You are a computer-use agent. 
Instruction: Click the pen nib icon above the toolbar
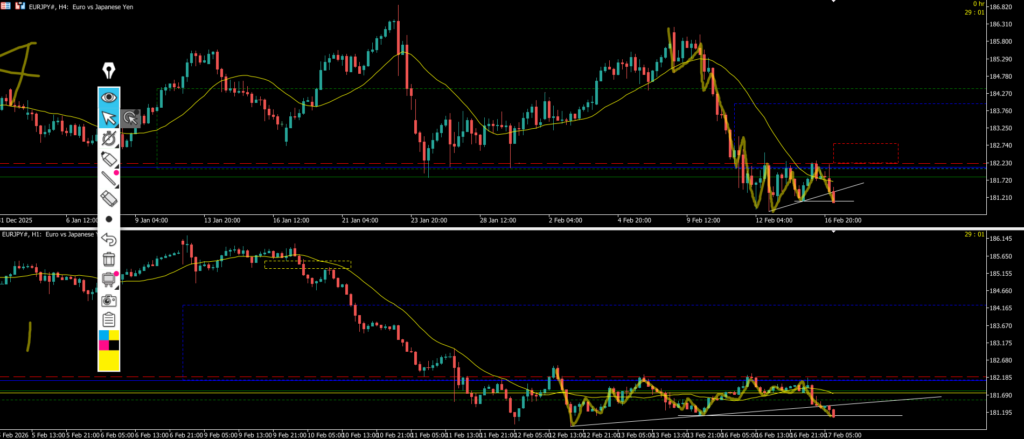click(108, 72)
